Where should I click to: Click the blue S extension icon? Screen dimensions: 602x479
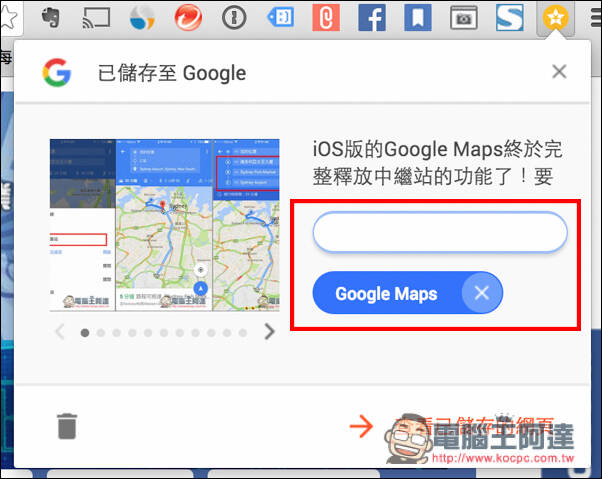[x=509, y=17]
